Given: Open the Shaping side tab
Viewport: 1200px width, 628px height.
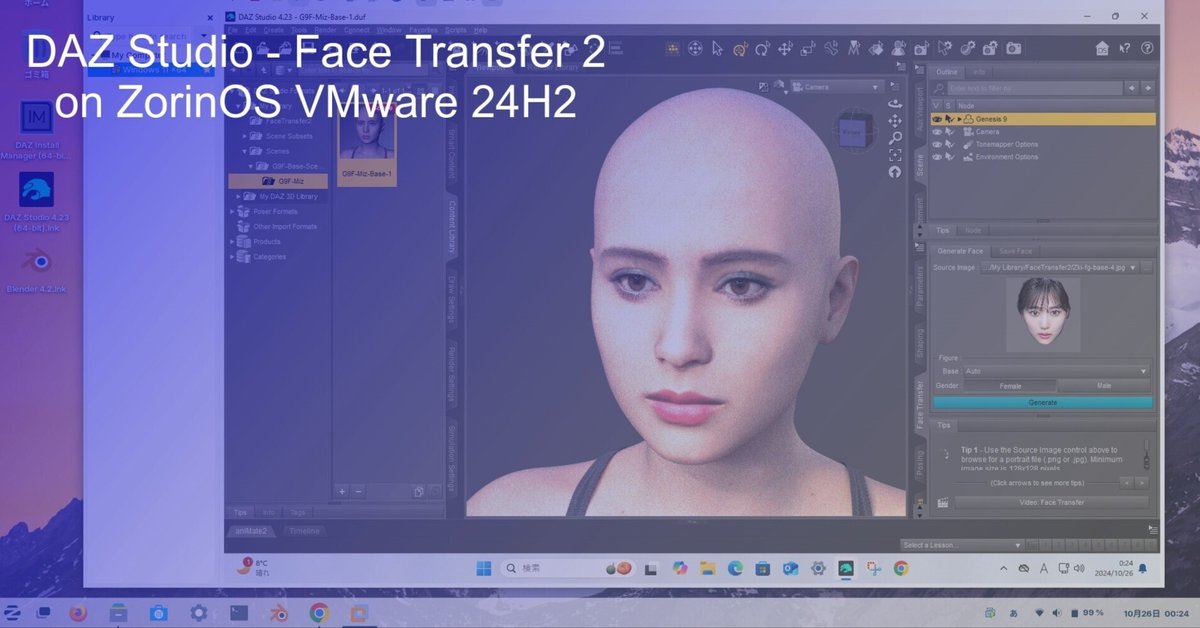Looking at the screenshot, I should pos(920,342).
